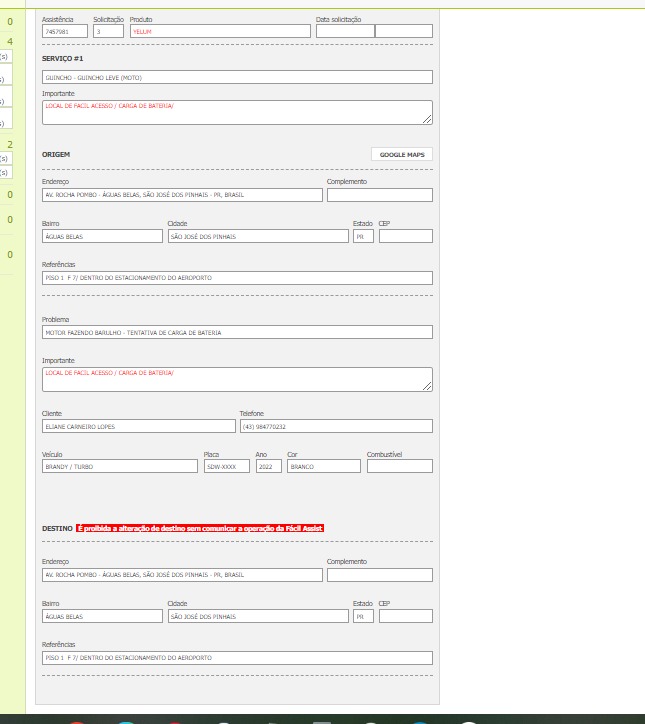Select the Solicitação field

108,31
